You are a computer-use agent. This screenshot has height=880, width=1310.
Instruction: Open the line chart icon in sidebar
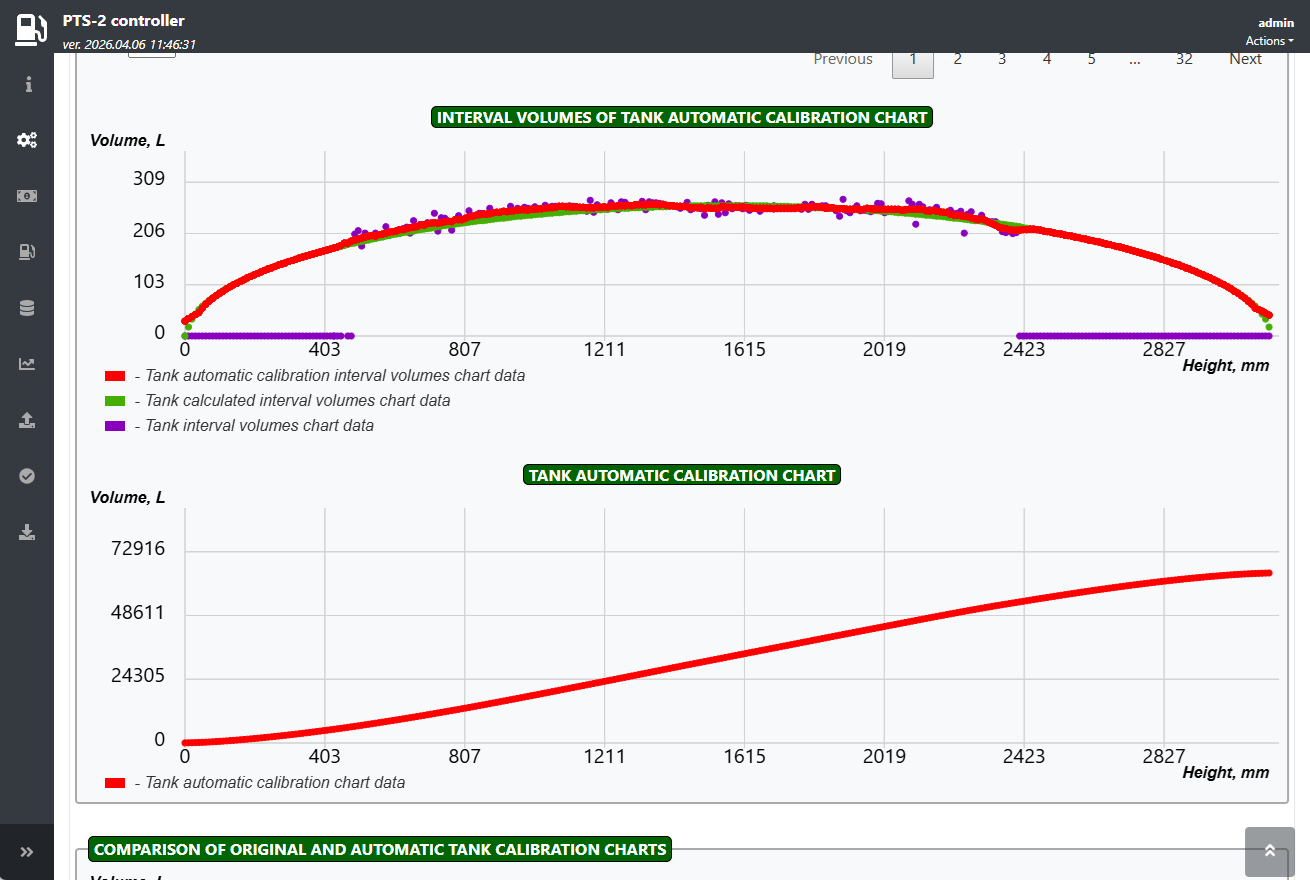pyautogui.click(x=27, y=364)
